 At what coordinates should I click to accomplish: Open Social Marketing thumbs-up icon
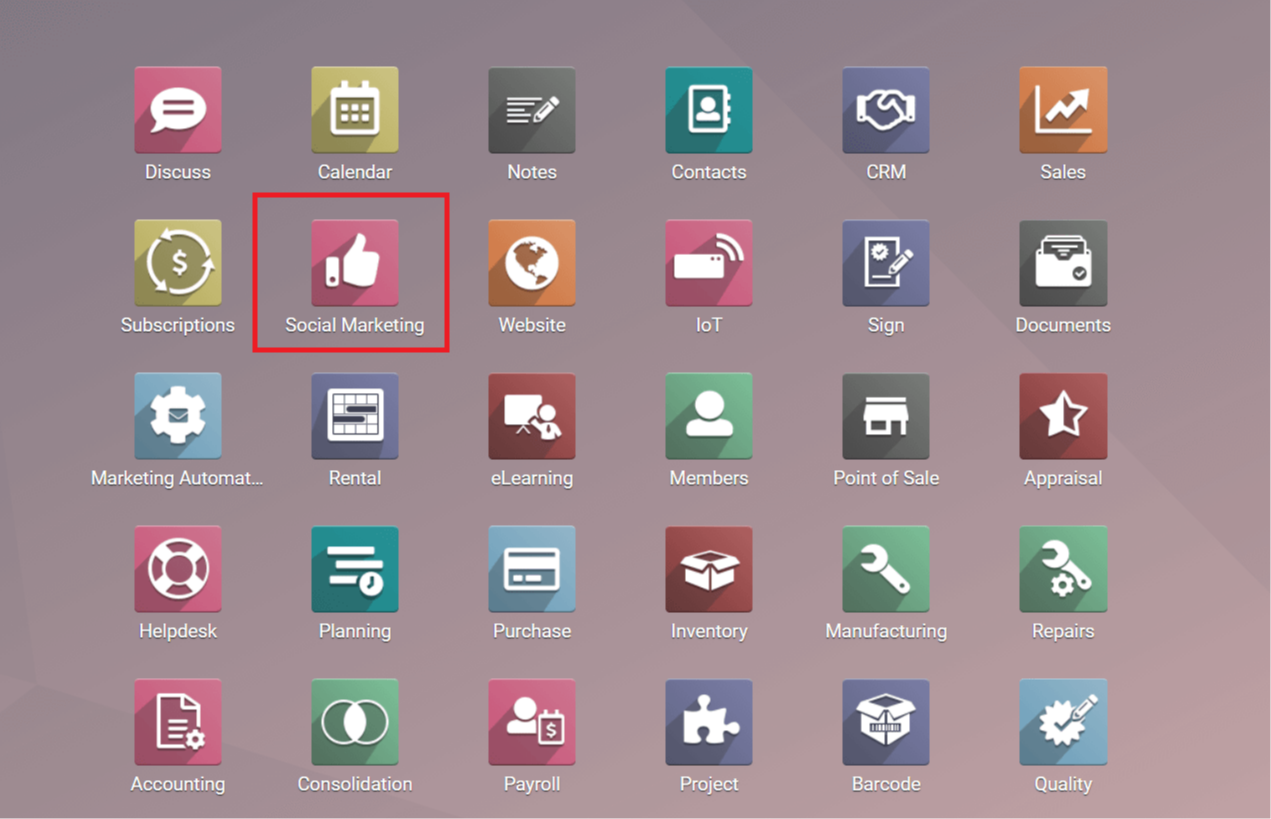pyautogui.click(x=355, y=263)
